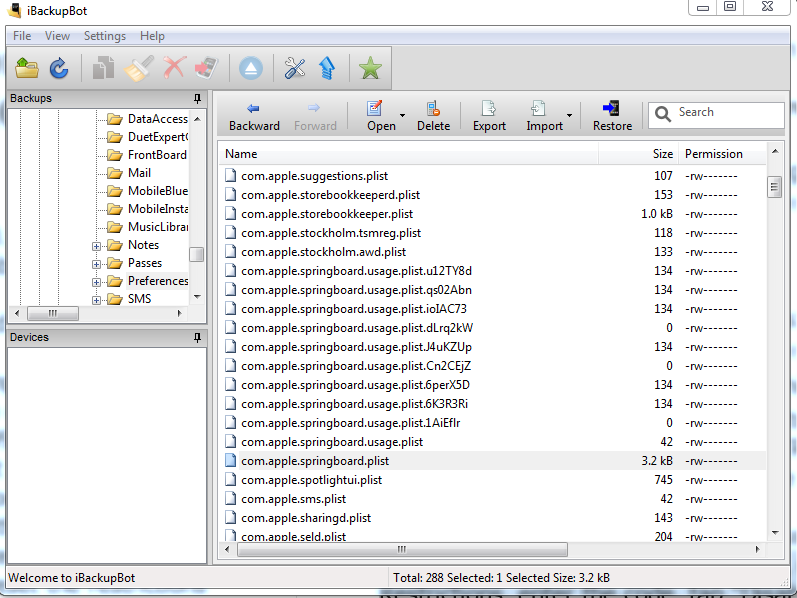The width and height of the screenshot is (797, 598).
Task: Export the selected file
Action: tap(489, 117)
